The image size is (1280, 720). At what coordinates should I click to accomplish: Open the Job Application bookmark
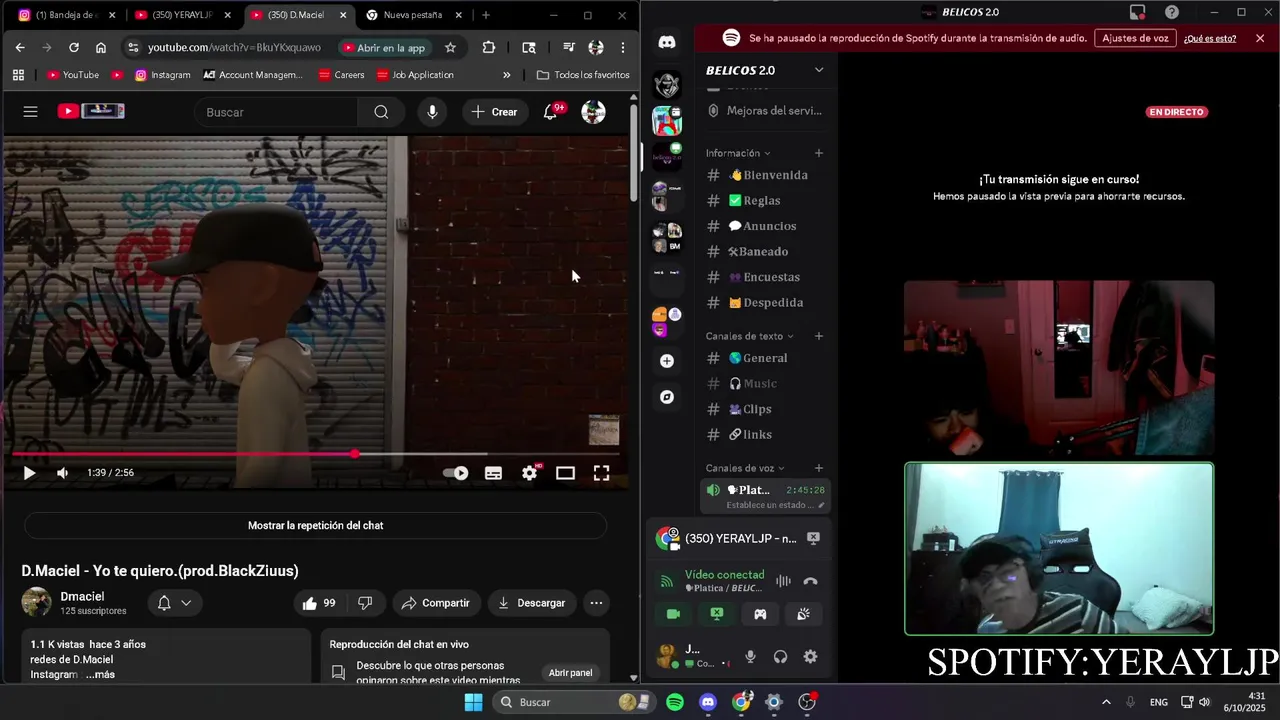pos(415,75)
